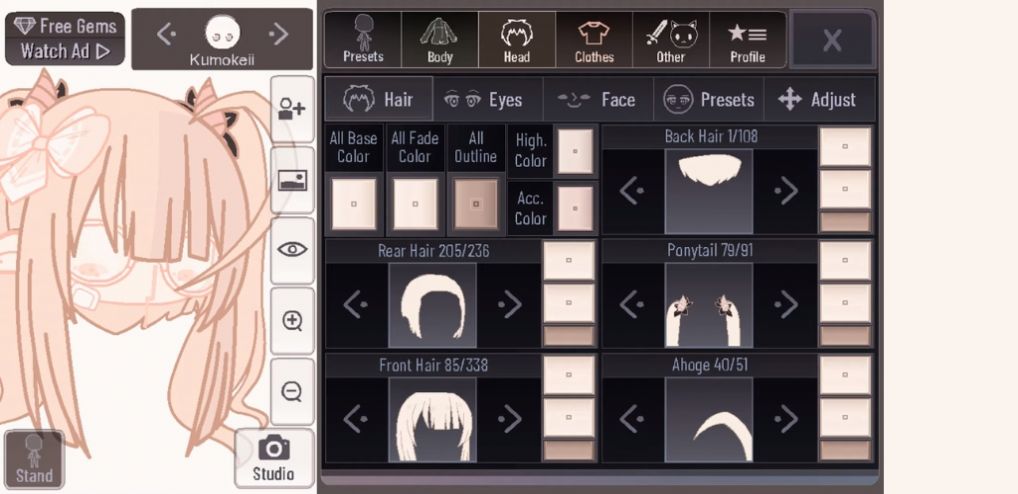Pick the All Outline color swatch
Viewport: 1018px width, 494px height.
click(x=475, y=204)
